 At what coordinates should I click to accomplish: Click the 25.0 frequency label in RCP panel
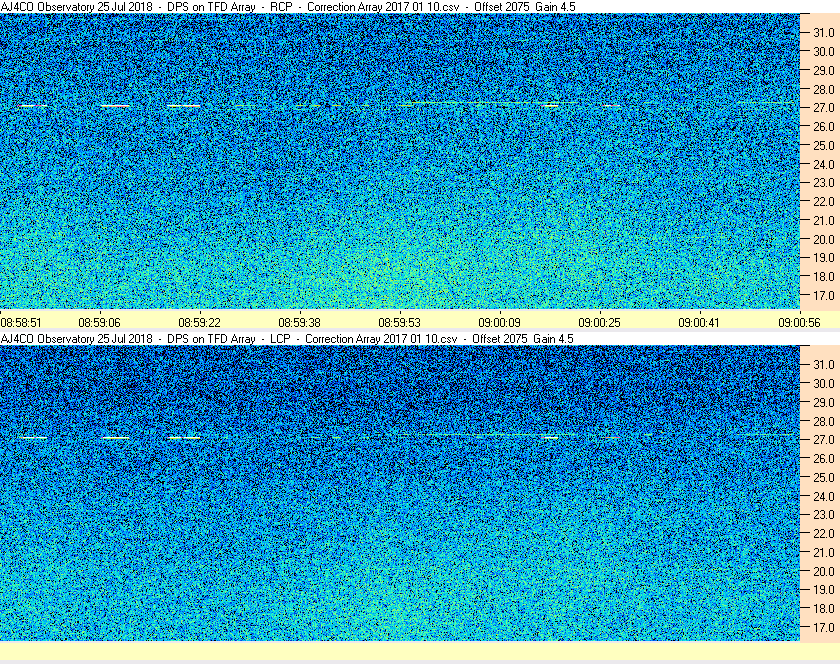coord(823,145)
